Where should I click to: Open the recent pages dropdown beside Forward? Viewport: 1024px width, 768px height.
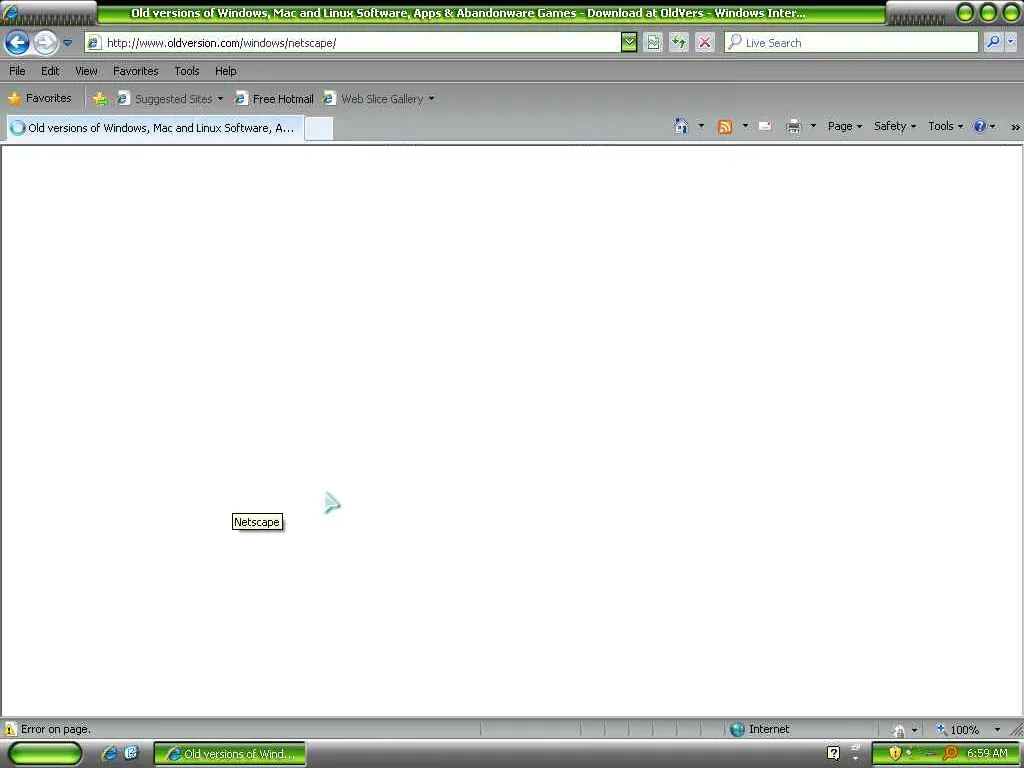[x=67, y=43]
